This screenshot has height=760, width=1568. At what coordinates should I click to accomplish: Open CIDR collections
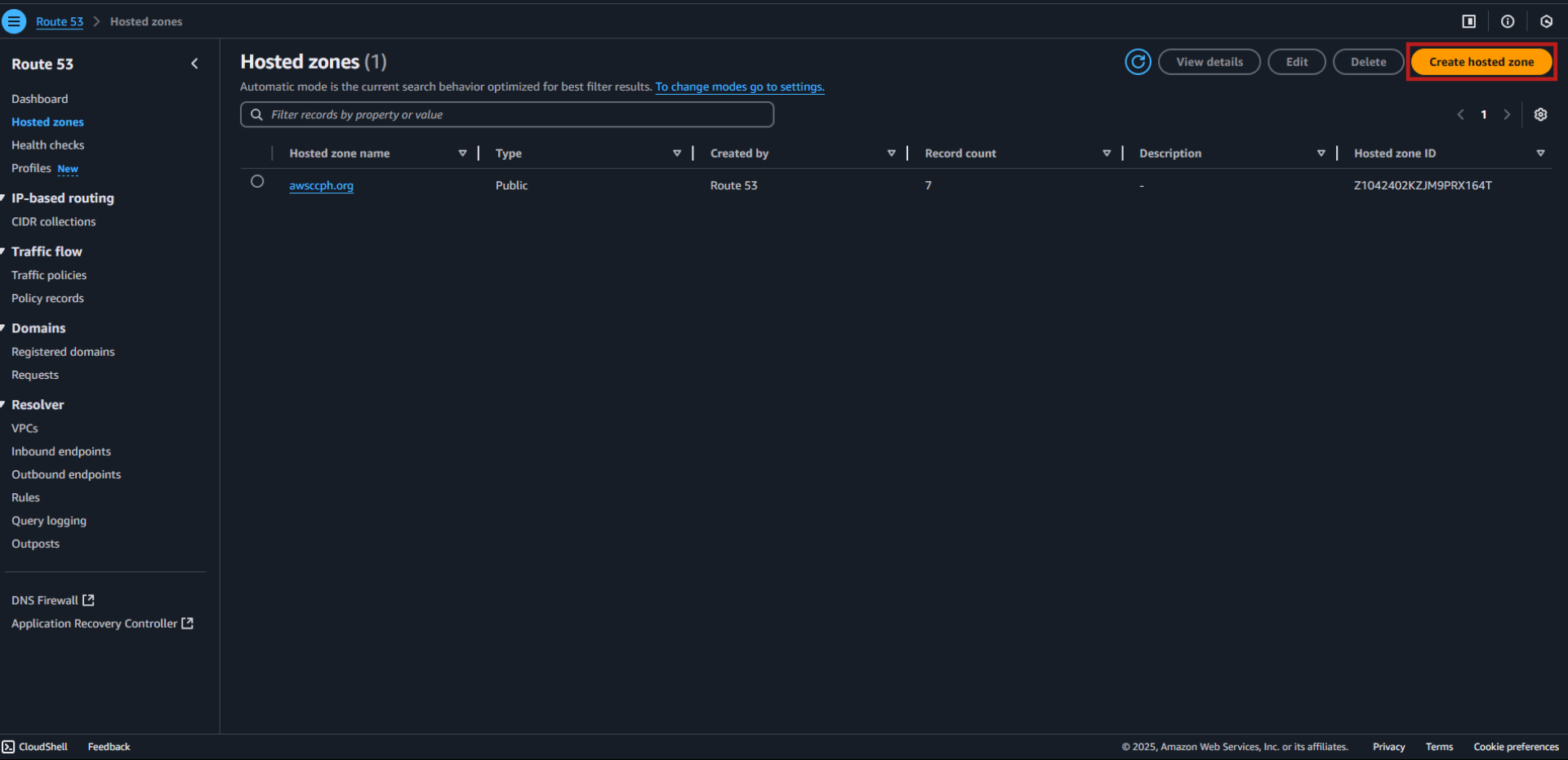coord(53,221)
